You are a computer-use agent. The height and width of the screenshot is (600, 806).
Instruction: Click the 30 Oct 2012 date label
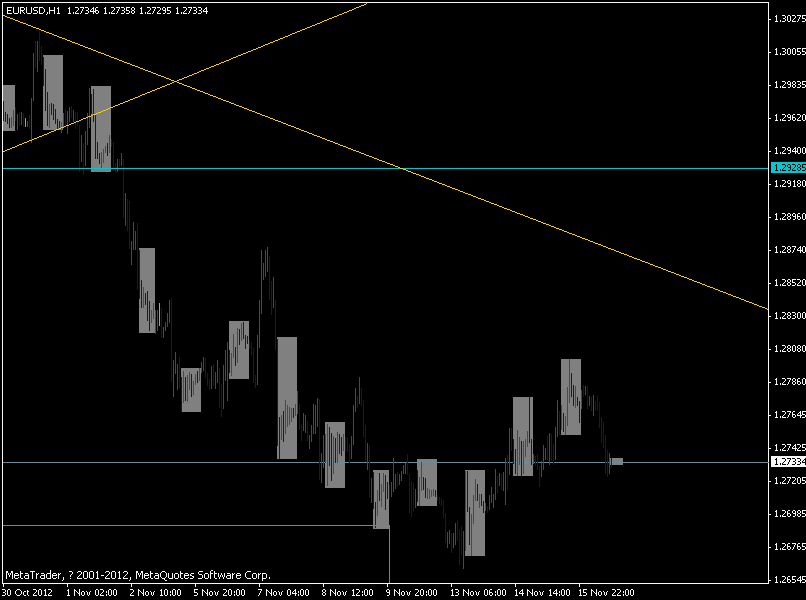(x=27, y=593)
